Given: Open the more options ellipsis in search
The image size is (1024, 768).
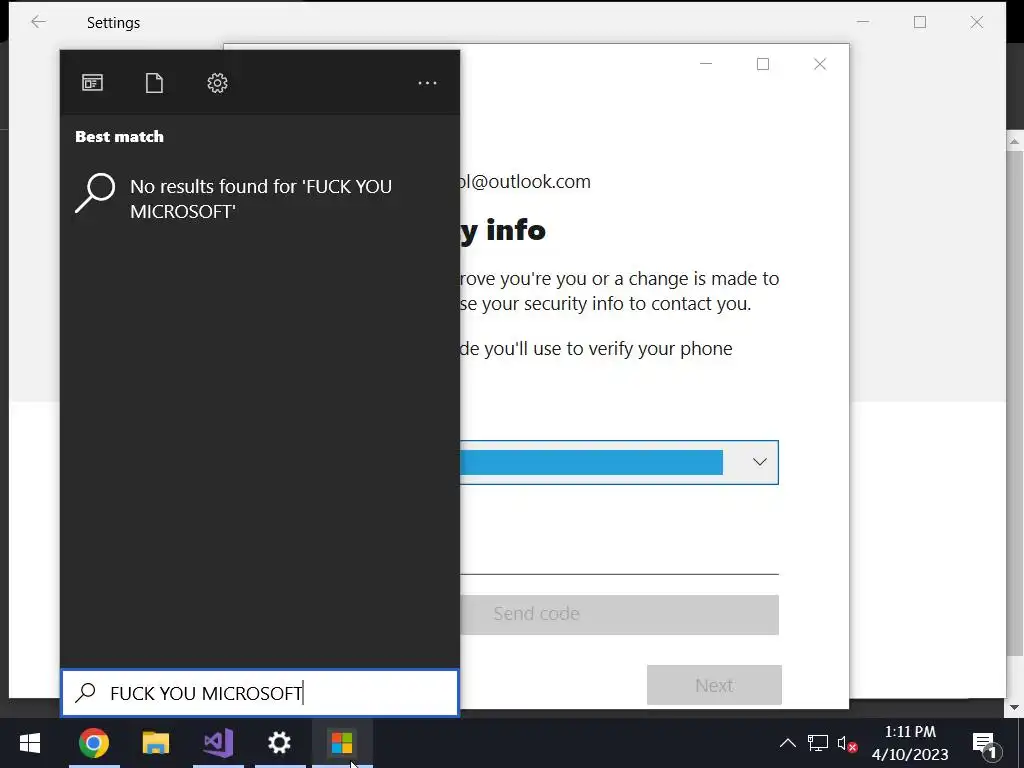Looking at the screenshot, I should coord(427,83).
